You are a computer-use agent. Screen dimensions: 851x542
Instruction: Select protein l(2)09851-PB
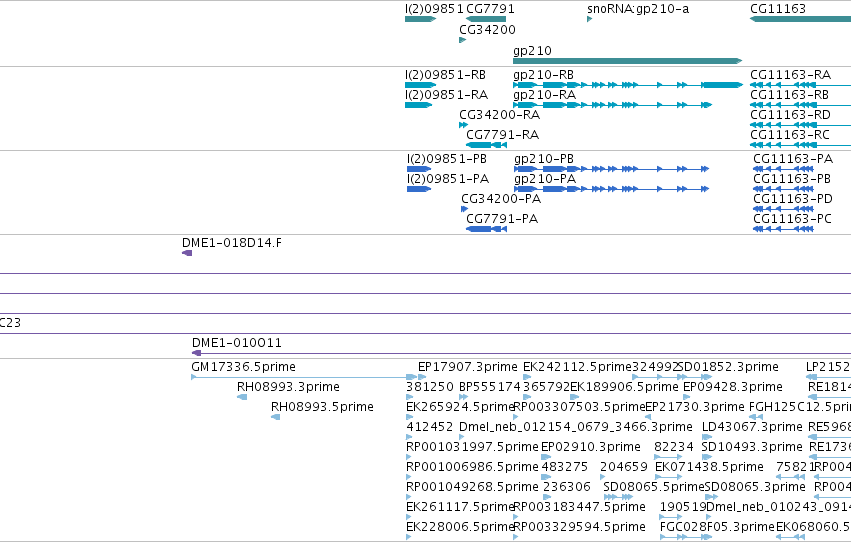(x=419, y=169)
